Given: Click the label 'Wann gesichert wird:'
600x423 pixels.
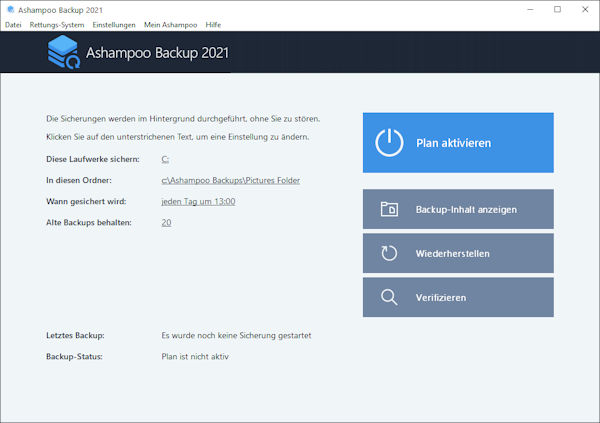Looking at the screenshot, I should coord(86,201).
